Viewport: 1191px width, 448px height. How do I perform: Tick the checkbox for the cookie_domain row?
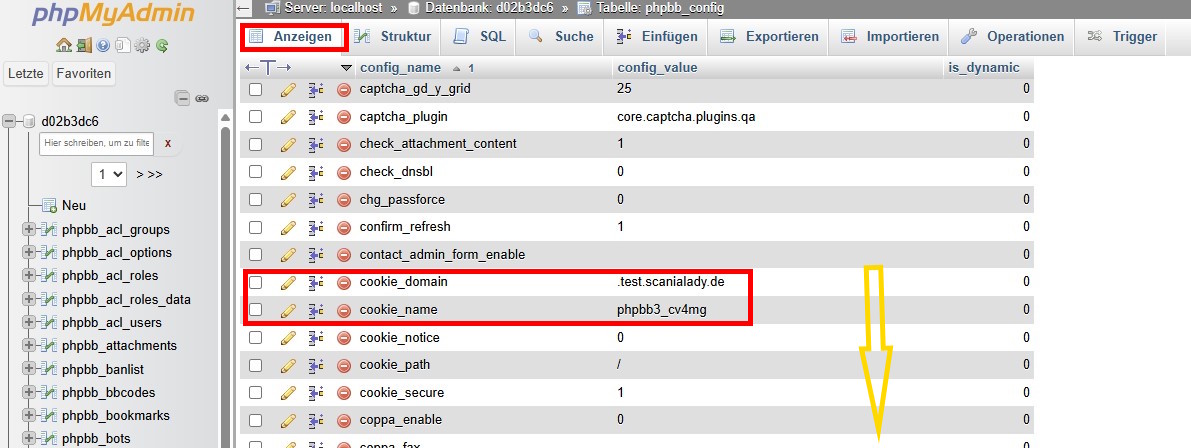point(256,282)
